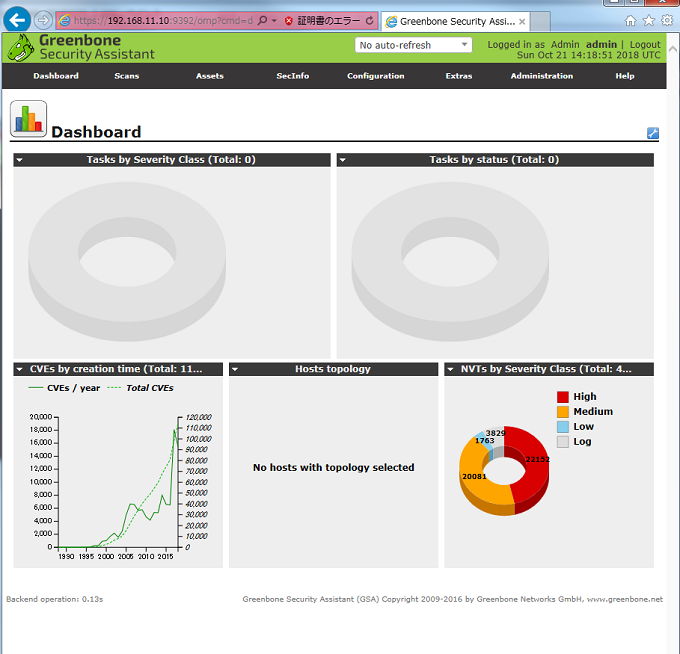680x654 pixels.
Task: Click the Total CVEs legend entry
Action: click(141, 388)
